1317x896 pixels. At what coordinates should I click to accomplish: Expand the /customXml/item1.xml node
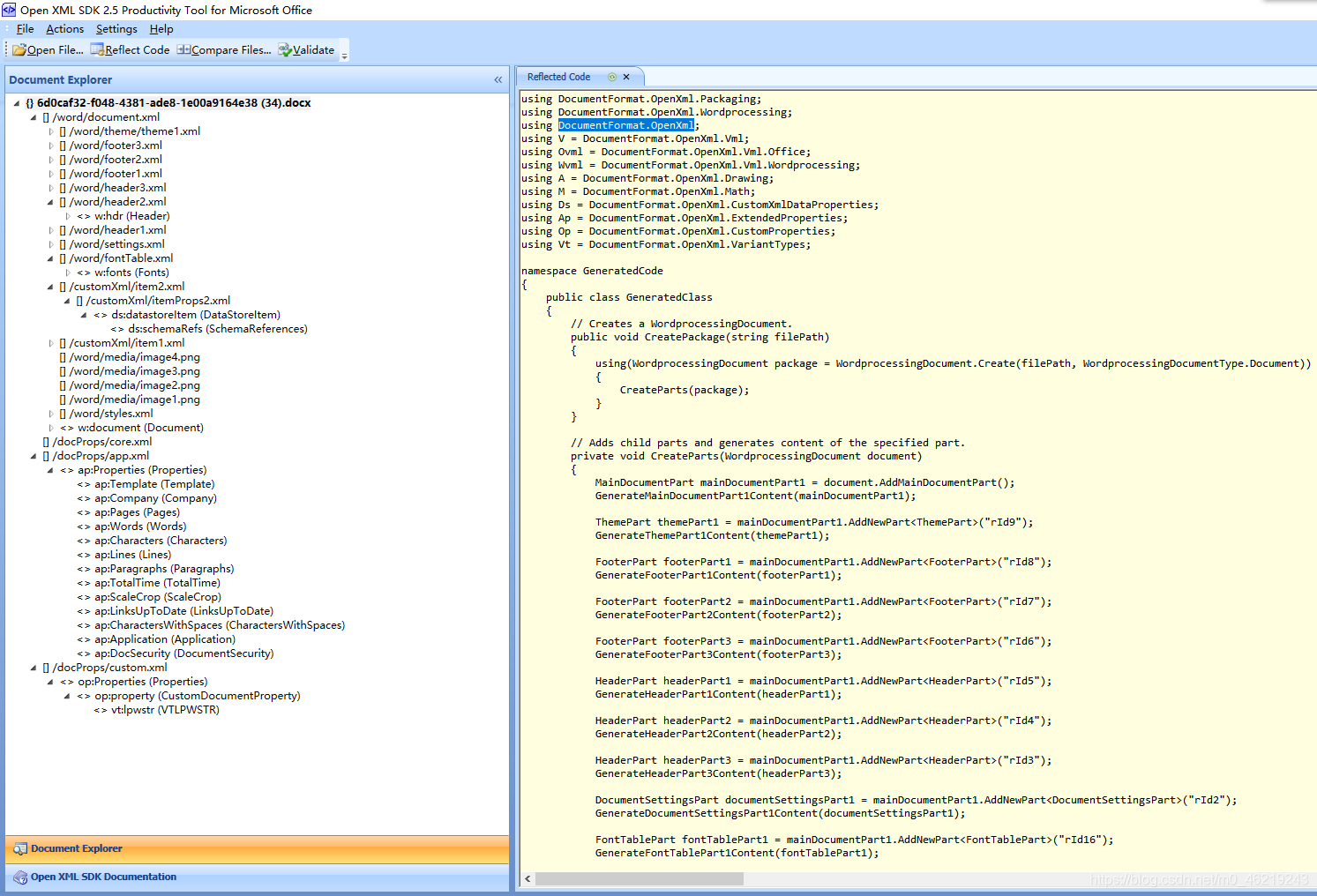tap(50, 343)
